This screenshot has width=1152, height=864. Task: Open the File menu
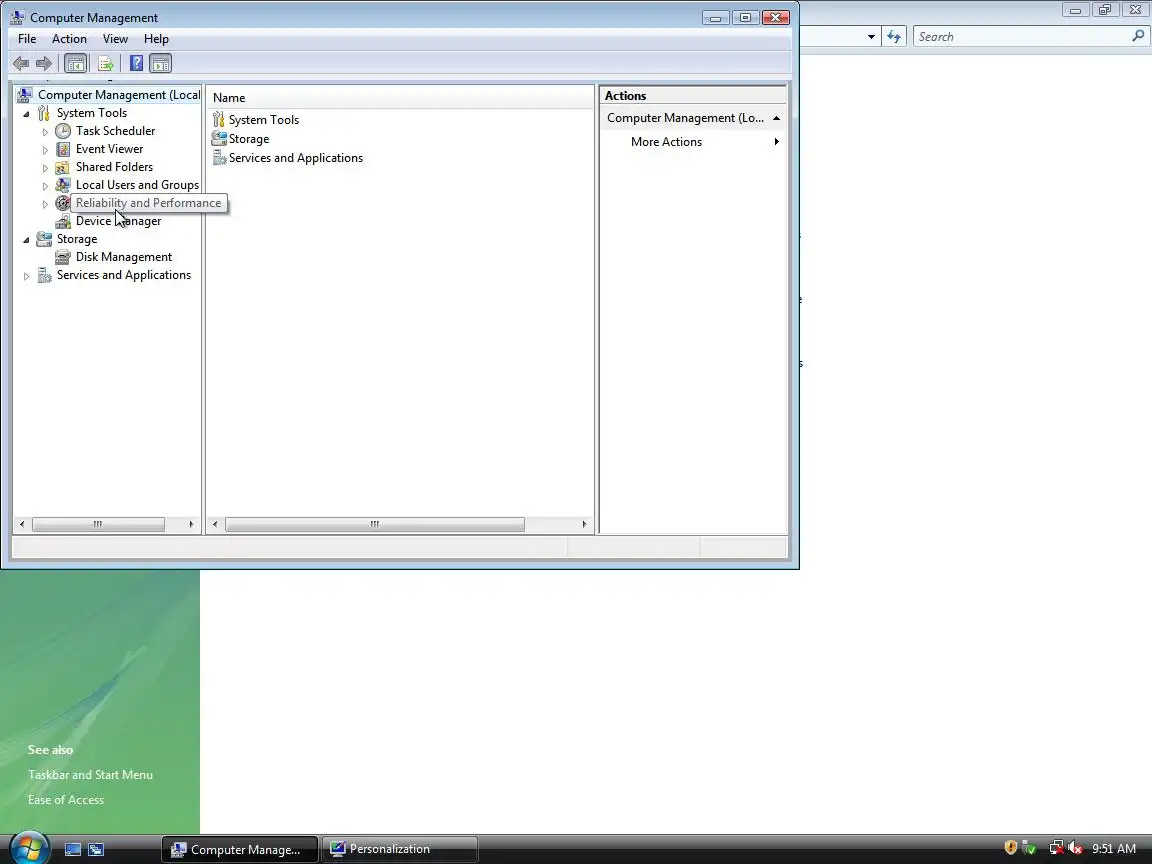[x=27, y=39]
